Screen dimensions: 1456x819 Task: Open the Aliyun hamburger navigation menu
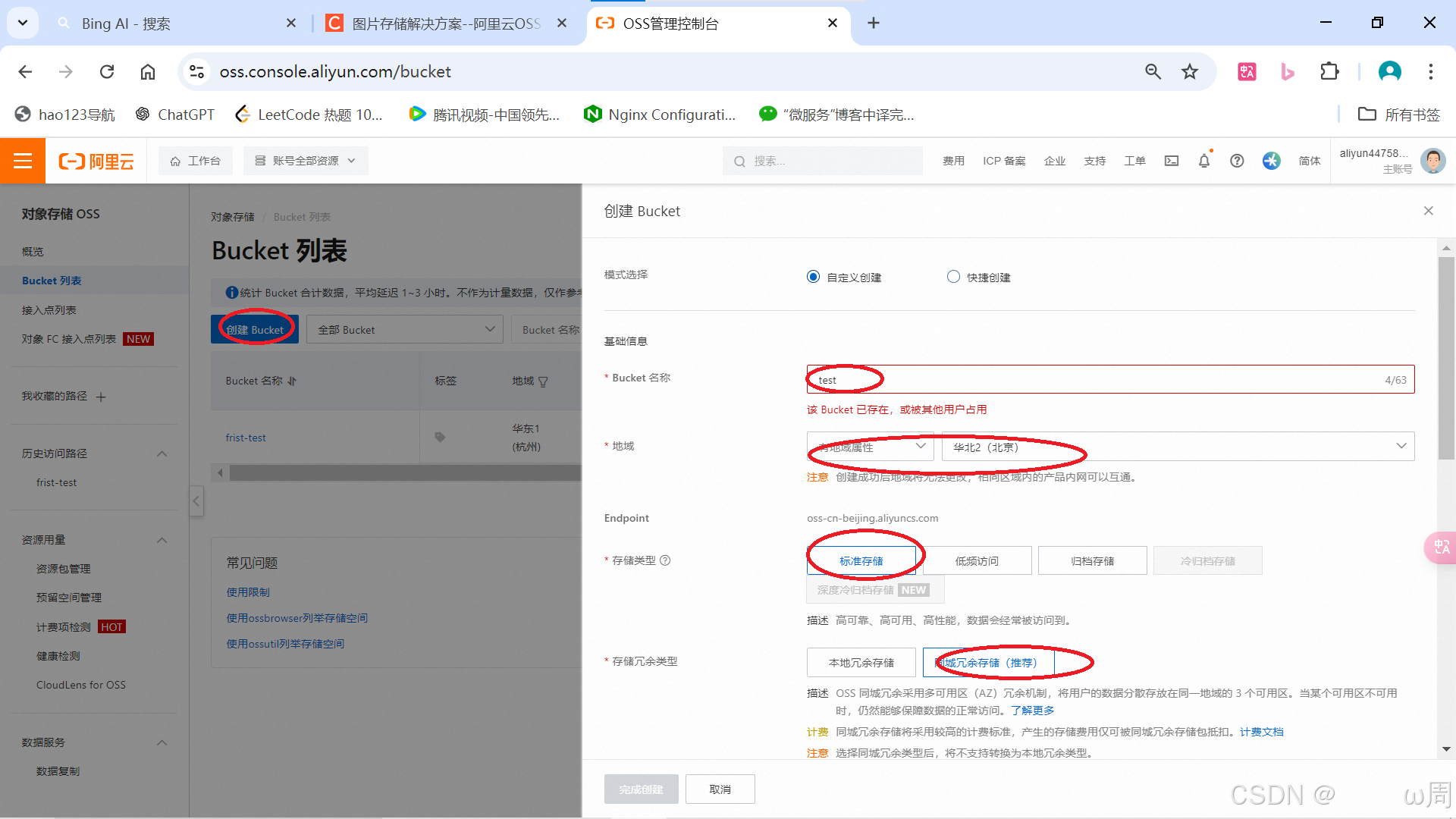click(x=23, y=161)
